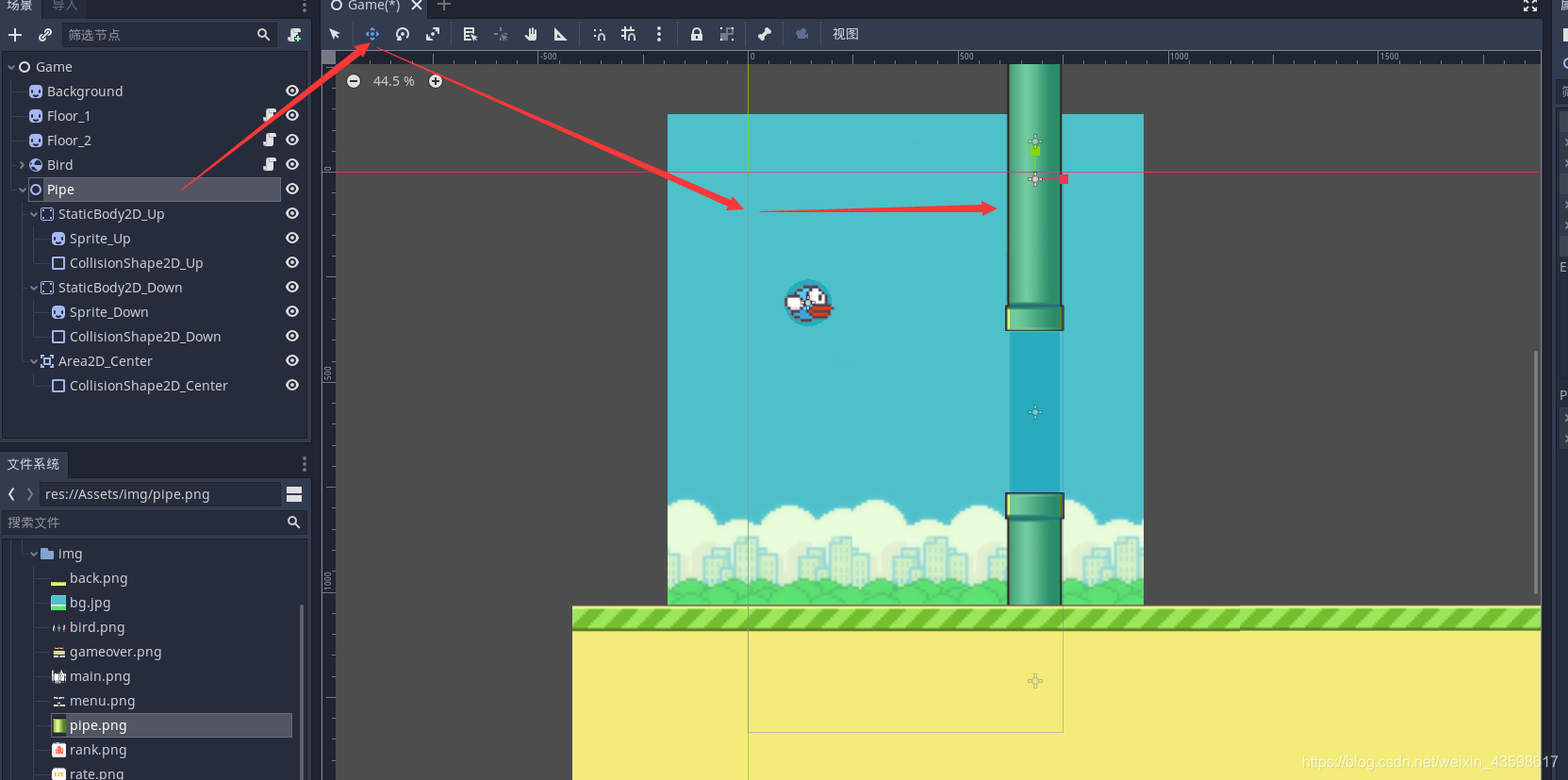
Task: Toggle grid snapping in viewport toolbar
Action: pos(629,34)
